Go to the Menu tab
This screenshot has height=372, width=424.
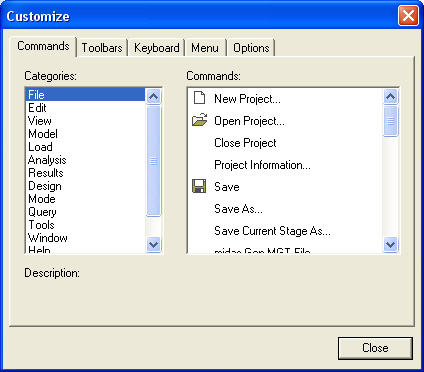click(205, 48)
